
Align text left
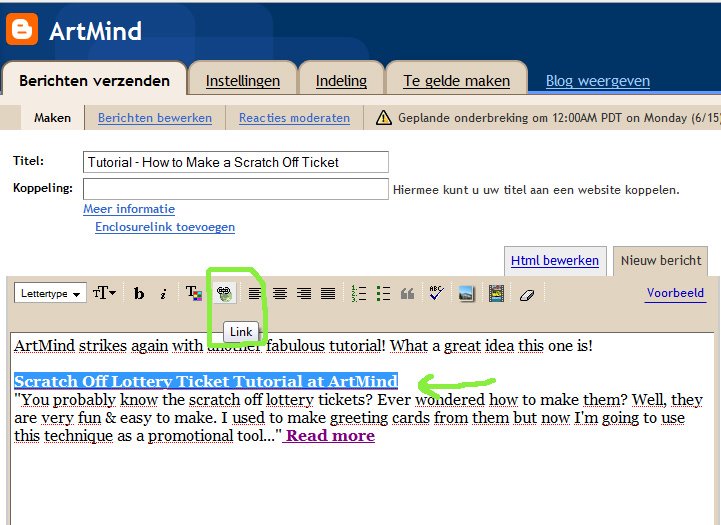click(x=255, y=293)
